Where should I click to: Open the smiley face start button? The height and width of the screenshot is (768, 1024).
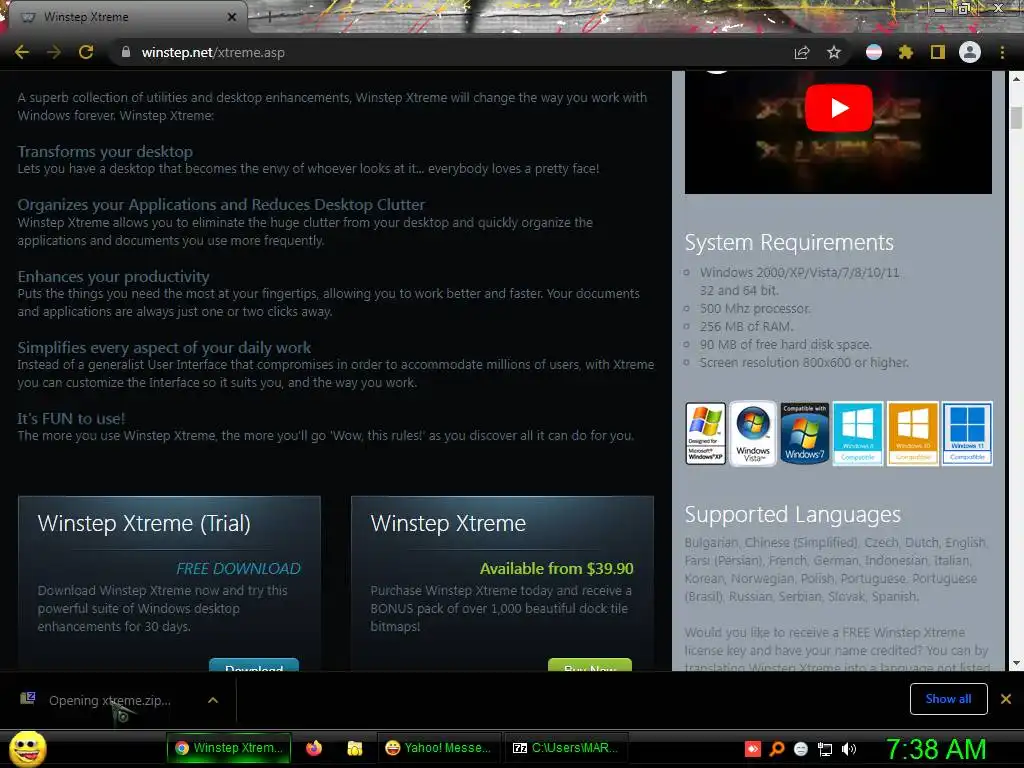(x=27, y=748)
